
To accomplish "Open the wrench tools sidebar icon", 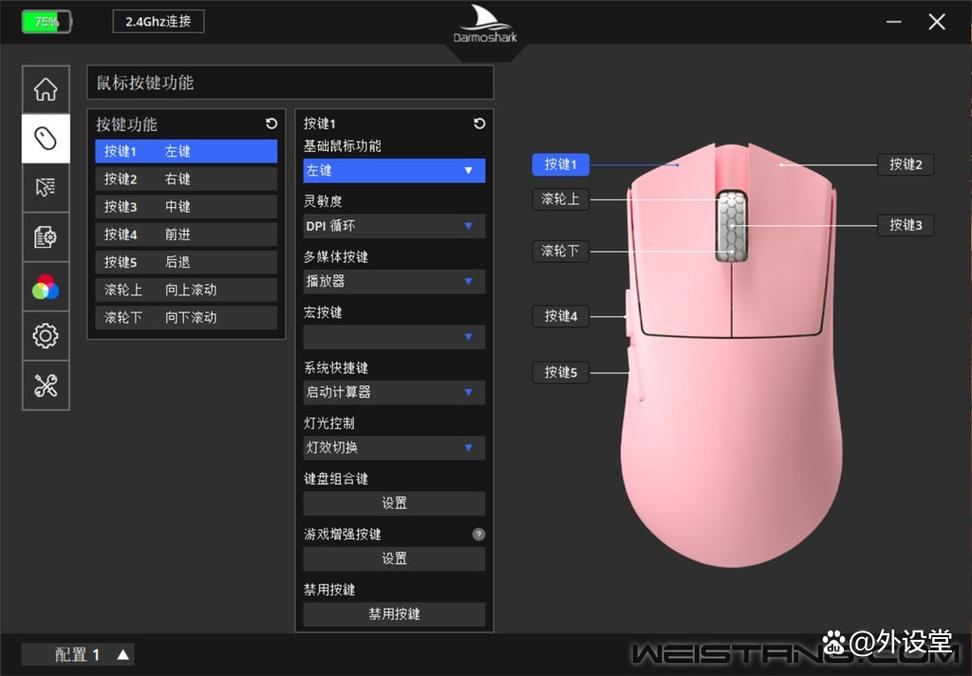I will click(x=45, y=386).
